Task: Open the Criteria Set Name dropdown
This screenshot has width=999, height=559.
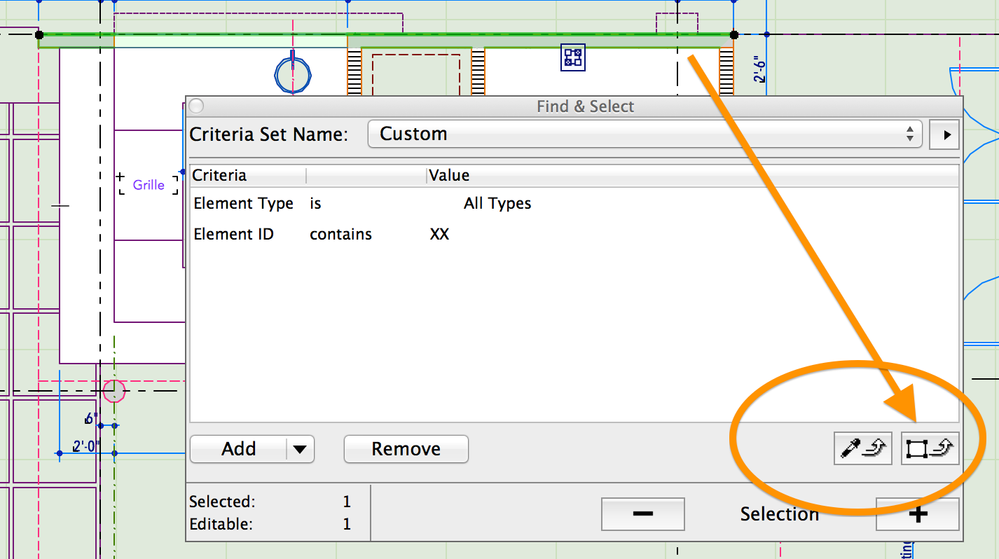Action: click(645, 134)
